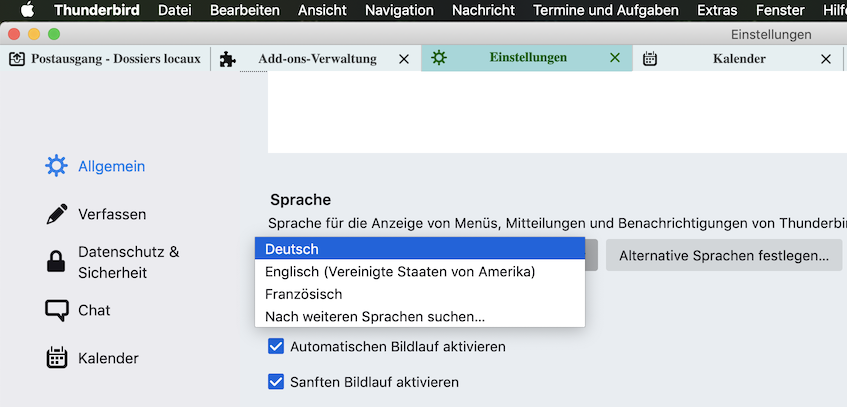Click the Verfassen pencil icon
This screenshot has width=847, height=407.
pyautogui.click(x=57, y=214)
